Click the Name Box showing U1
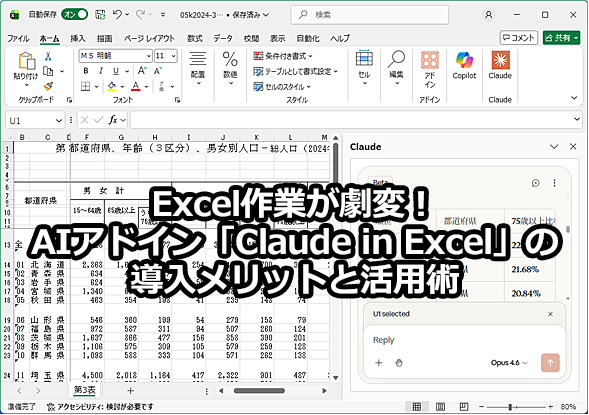This screenshot has width=589, height=415. click(34, 121)
